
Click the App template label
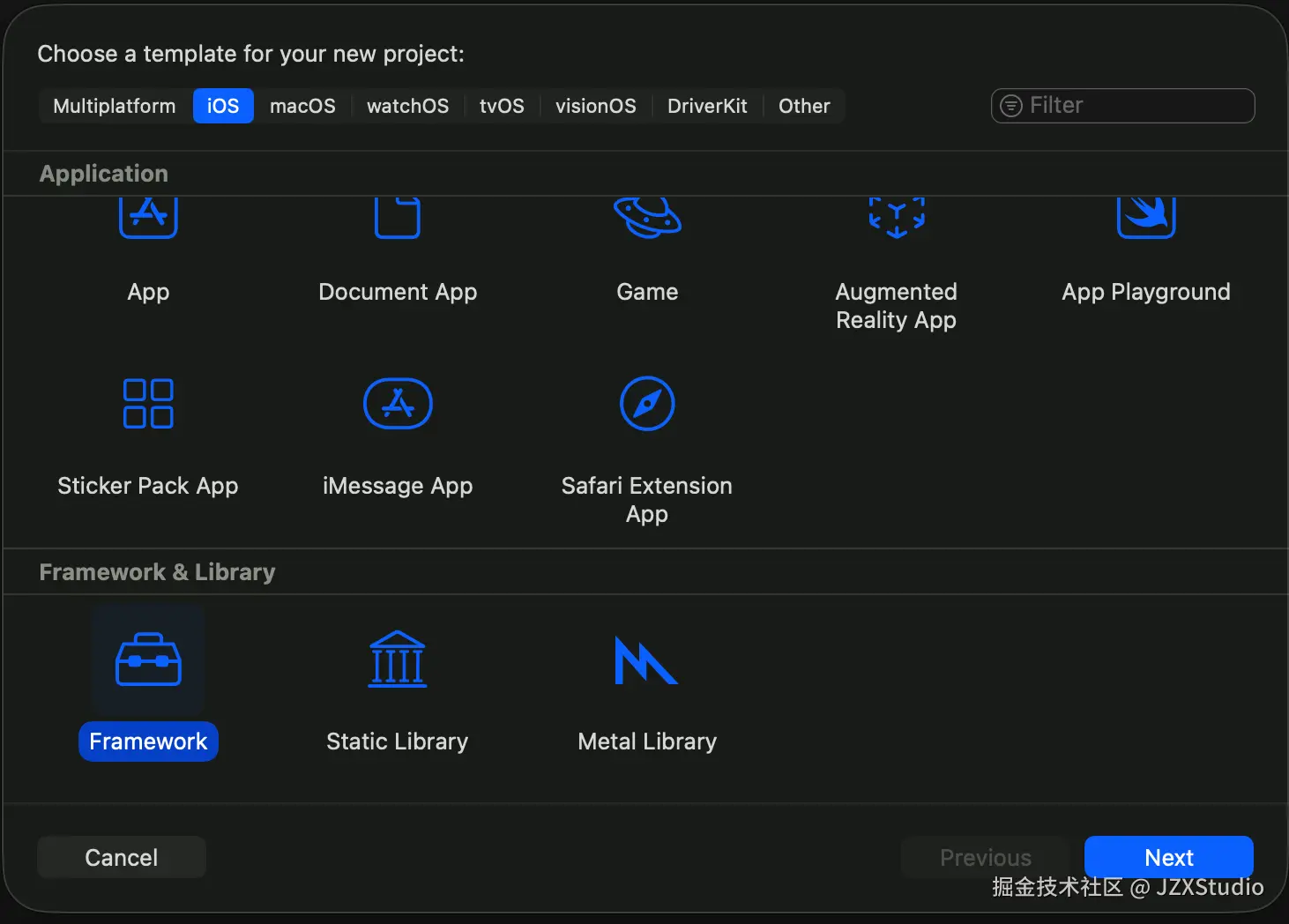pyautogui.click(x=148, y=292)
